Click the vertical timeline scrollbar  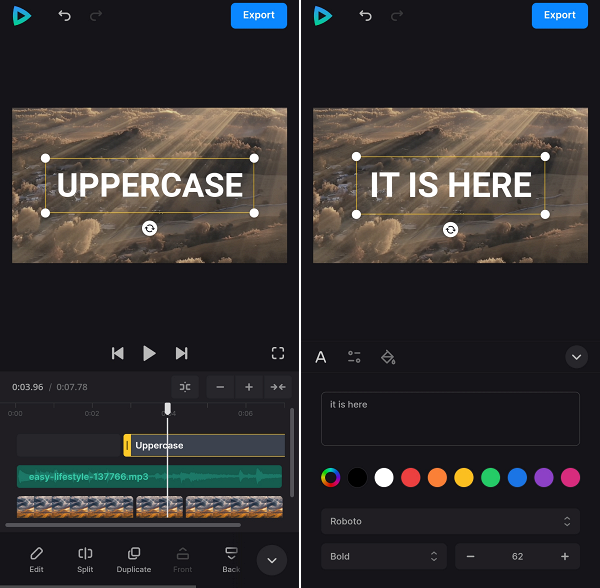tap(292, 453)
